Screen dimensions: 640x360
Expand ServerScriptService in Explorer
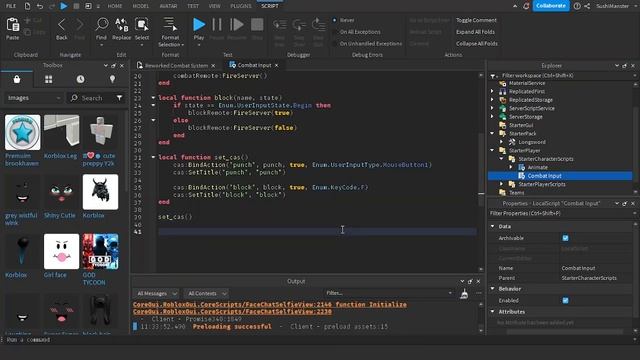[492, 108]
